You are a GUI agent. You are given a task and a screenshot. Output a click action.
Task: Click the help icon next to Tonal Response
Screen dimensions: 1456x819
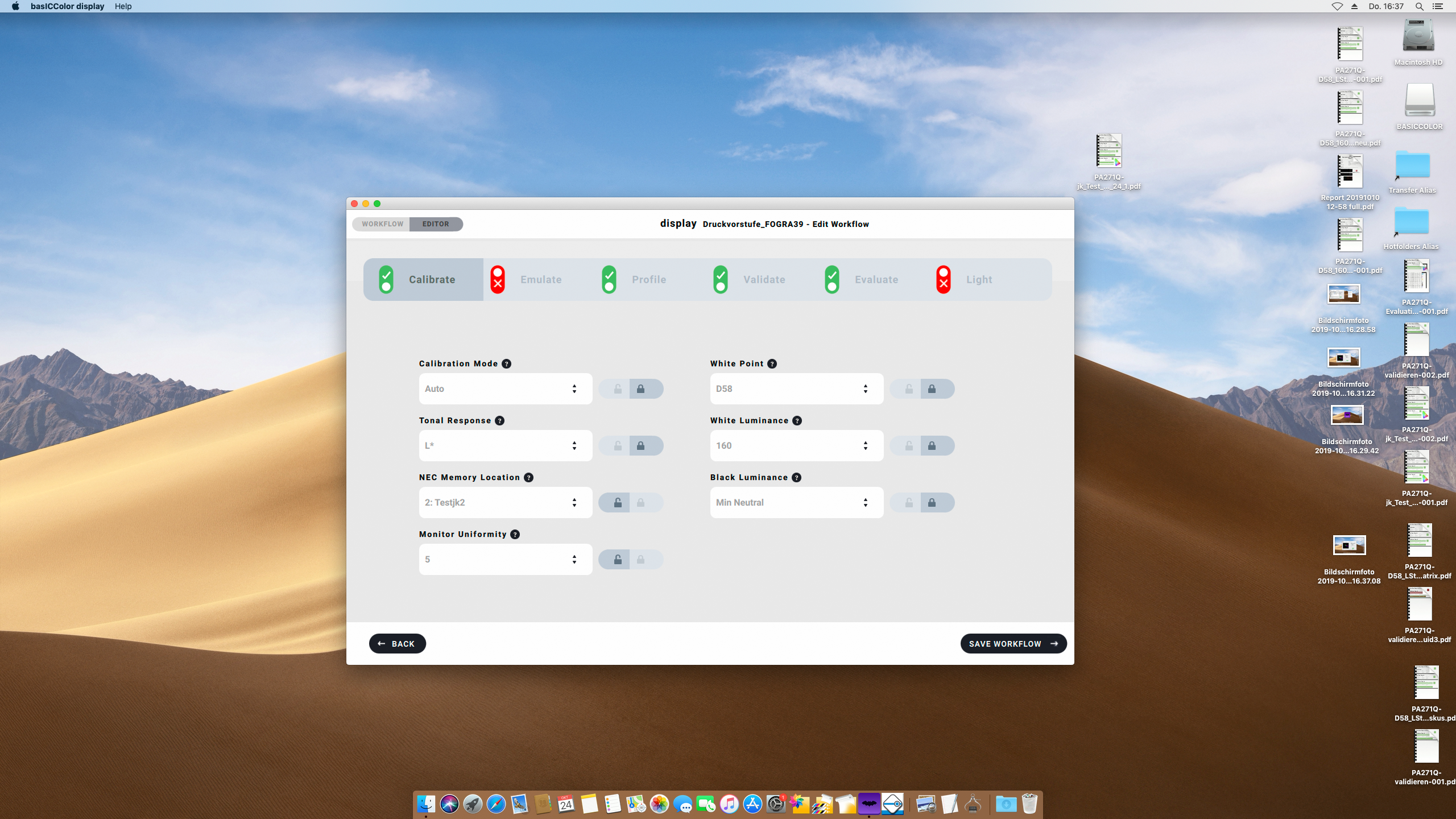499,421
